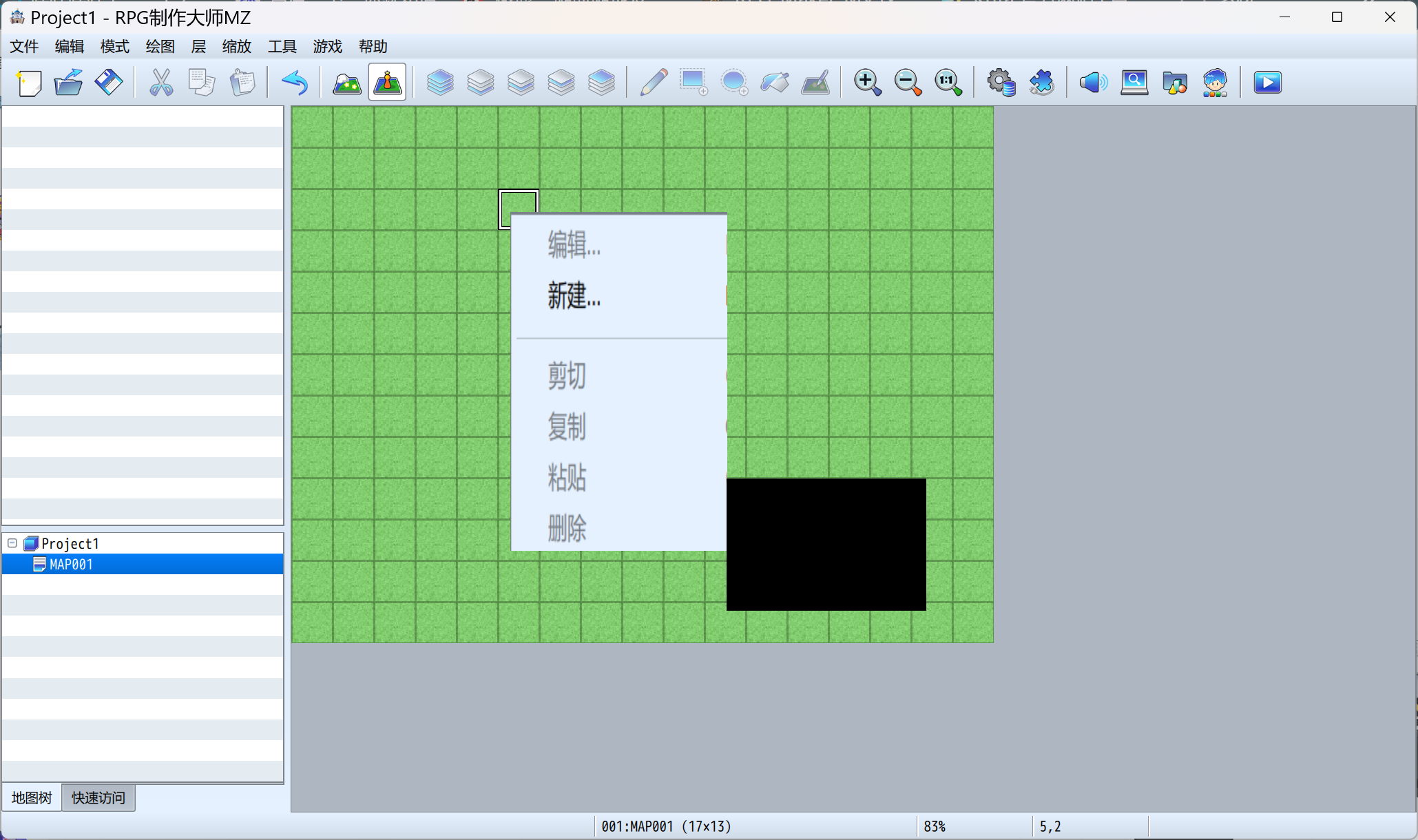Start Playtest with the play icon

click(x=1267, y=83)
